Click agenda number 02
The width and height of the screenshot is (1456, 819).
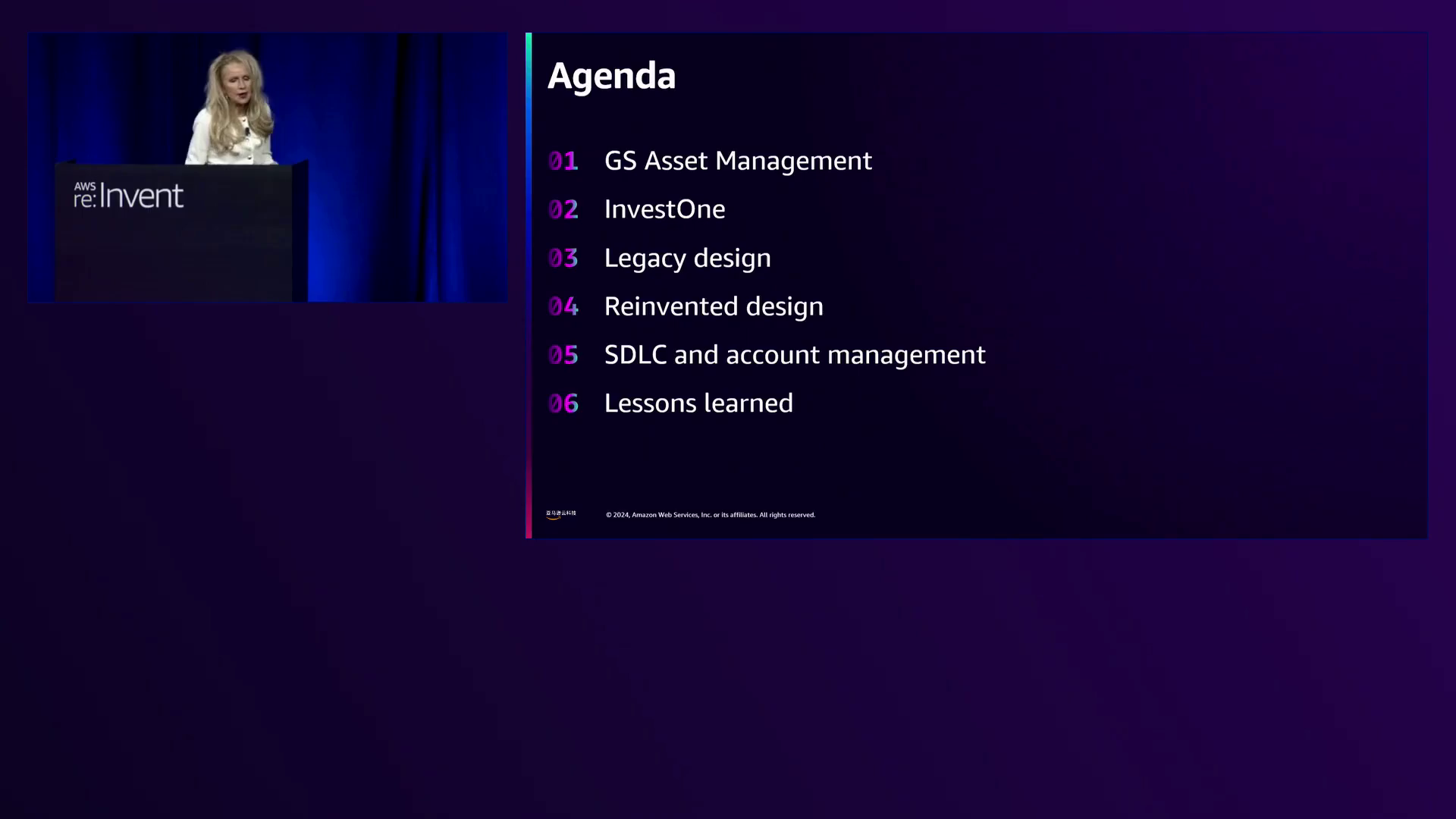[563, 209]
